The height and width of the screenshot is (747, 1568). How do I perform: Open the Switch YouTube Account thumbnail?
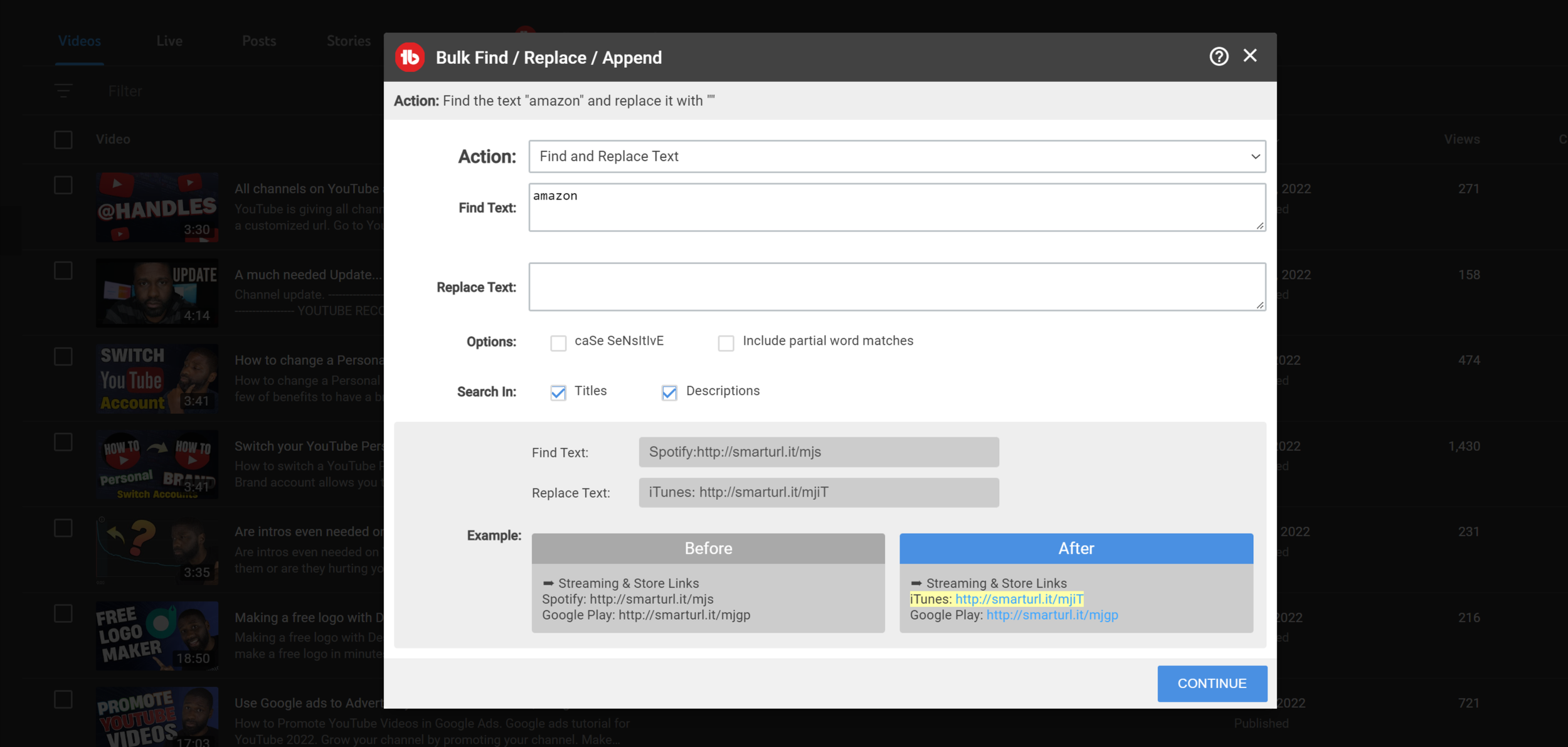(x=157, y=379)
